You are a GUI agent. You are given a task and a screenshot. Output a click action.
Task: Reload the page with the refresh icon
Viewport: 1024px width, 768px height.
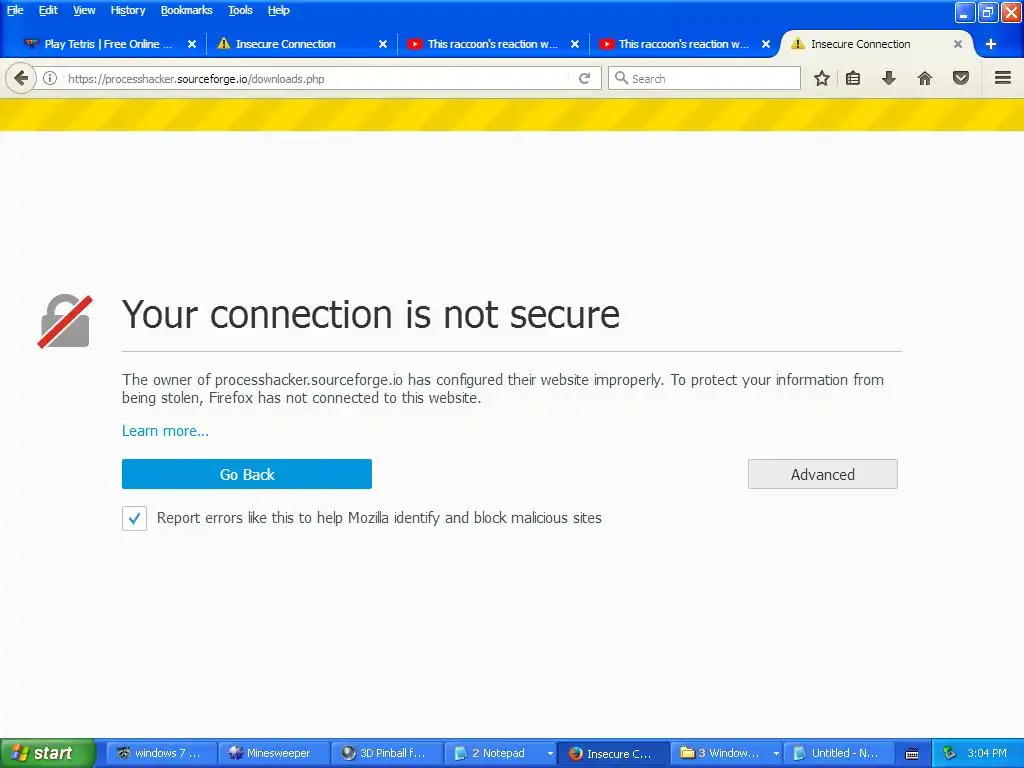point(584,78)
